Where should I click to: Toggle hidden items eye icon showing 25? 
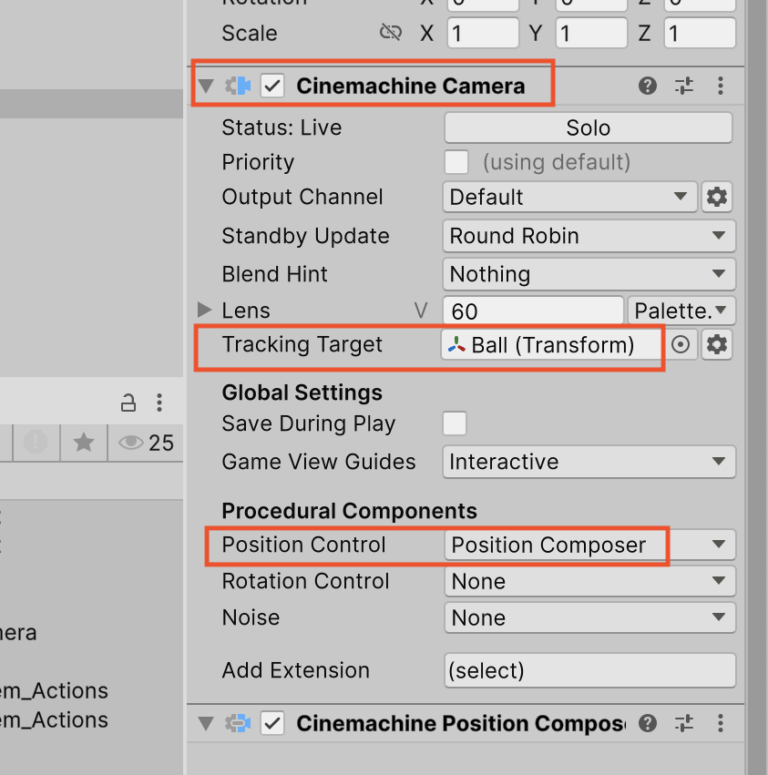146,442
